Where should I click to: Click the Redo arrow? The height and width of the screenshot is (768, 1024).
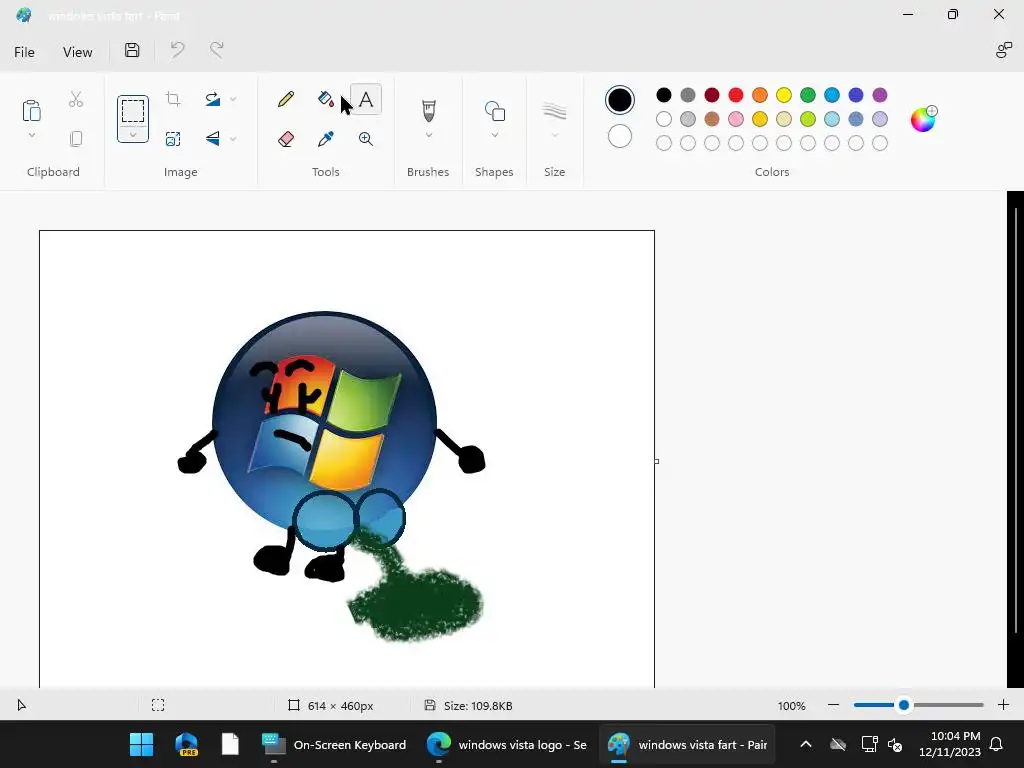216,50
